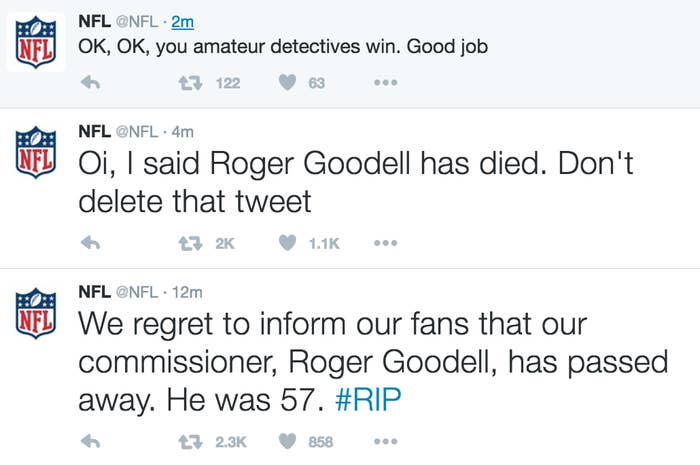Open the 4m timestamp of second tweet

[183, 132]
